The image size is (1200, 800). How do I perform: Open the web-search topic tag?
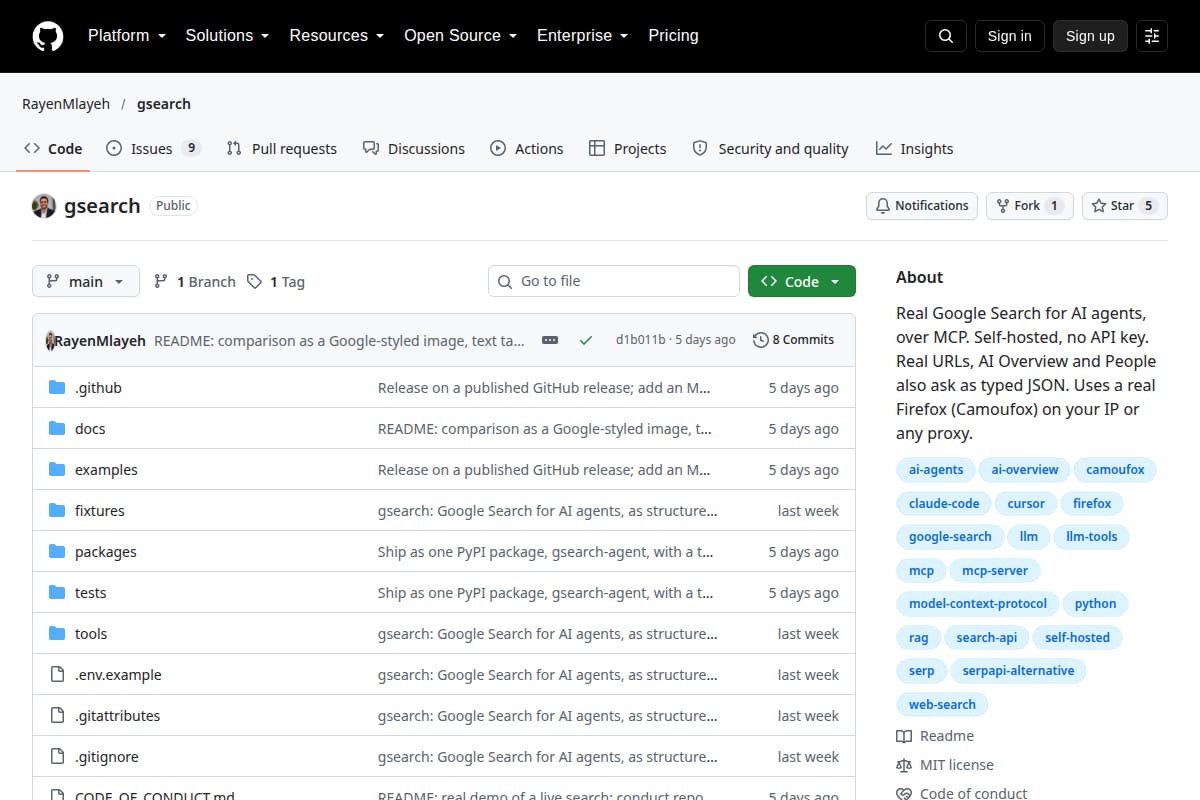pyautogui.click(x=942, y=704)
